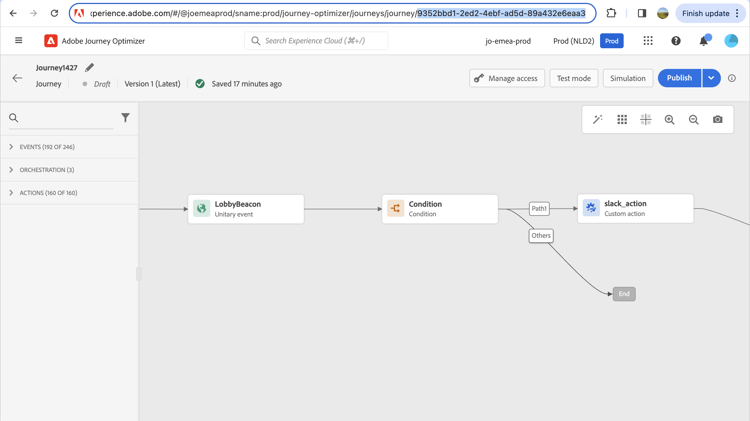Select the LobbyBeacon unitary event node
The height and width of the screenshot is (421, 750).
(246, 209)
